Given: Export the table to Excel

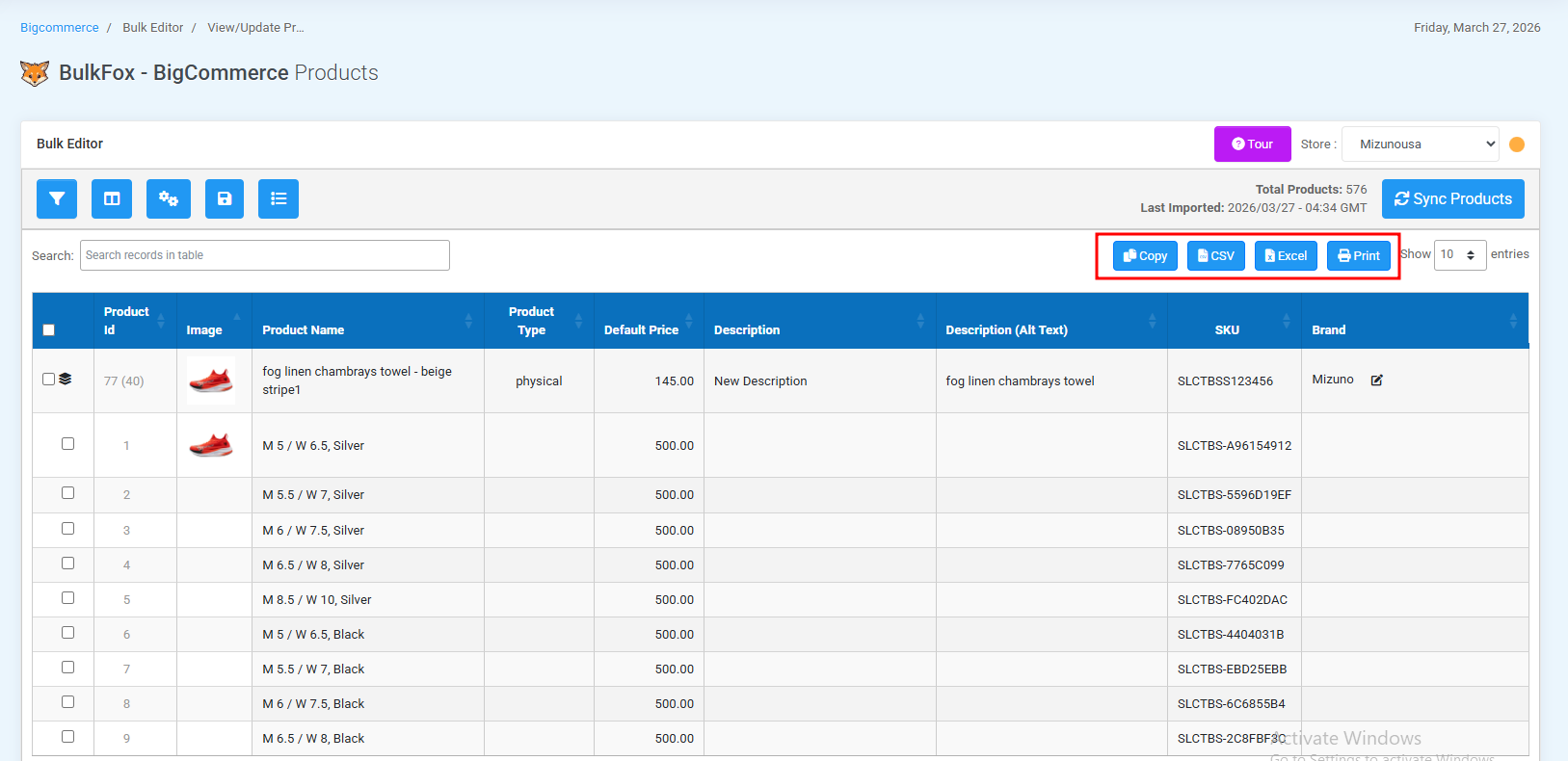Looking at the screenshot, I should pos(1286,255).
